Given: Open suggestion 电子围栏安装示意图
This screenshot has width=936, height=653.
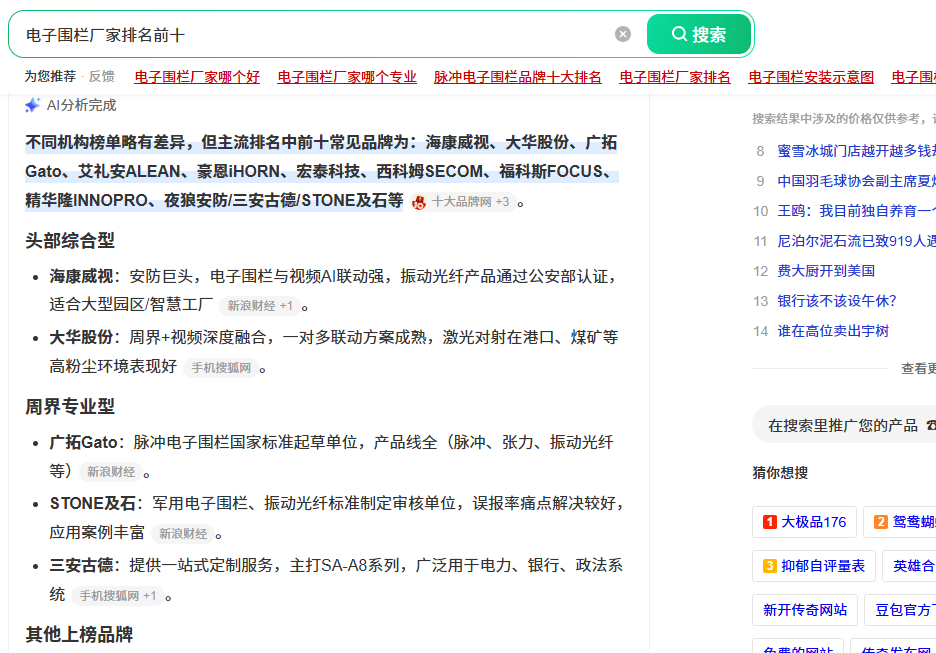Looking at the screenshot, I should (811, 77).
